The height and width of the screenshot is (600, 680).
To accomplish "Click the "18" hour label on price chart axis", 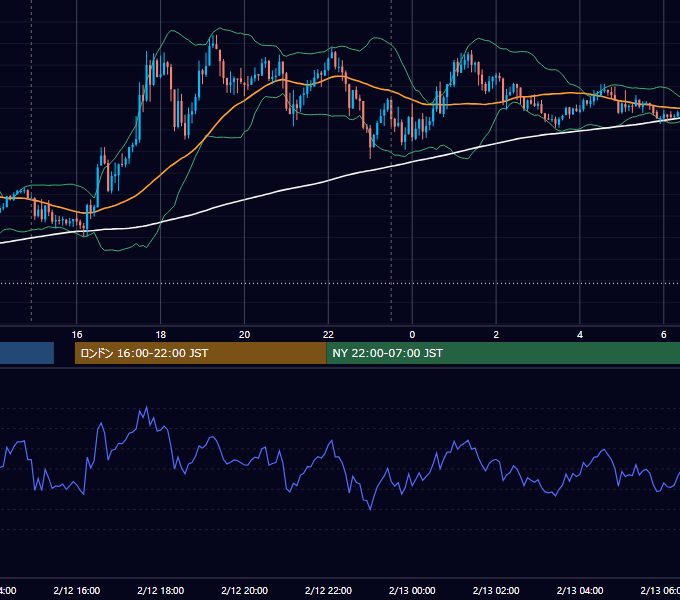I will point(160,335).
